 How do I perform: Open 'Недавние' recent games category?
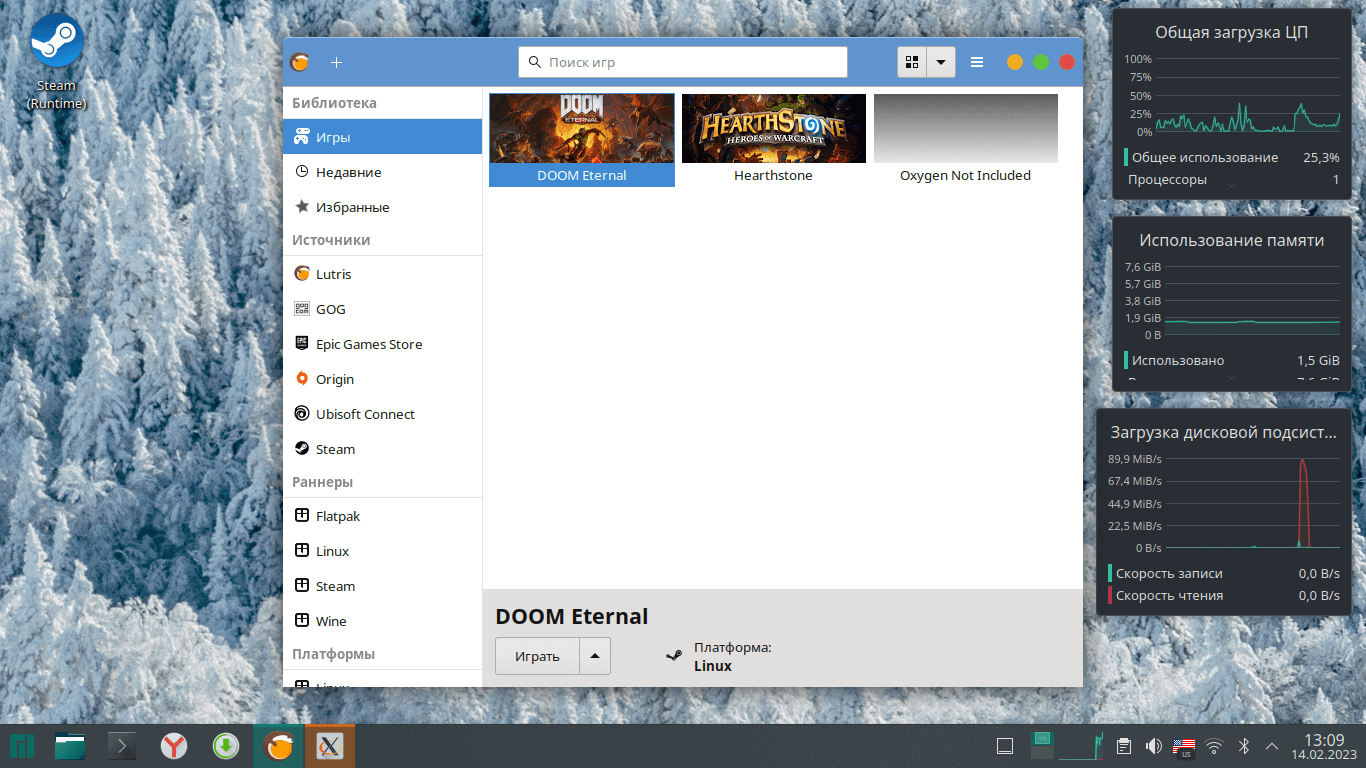382,172
